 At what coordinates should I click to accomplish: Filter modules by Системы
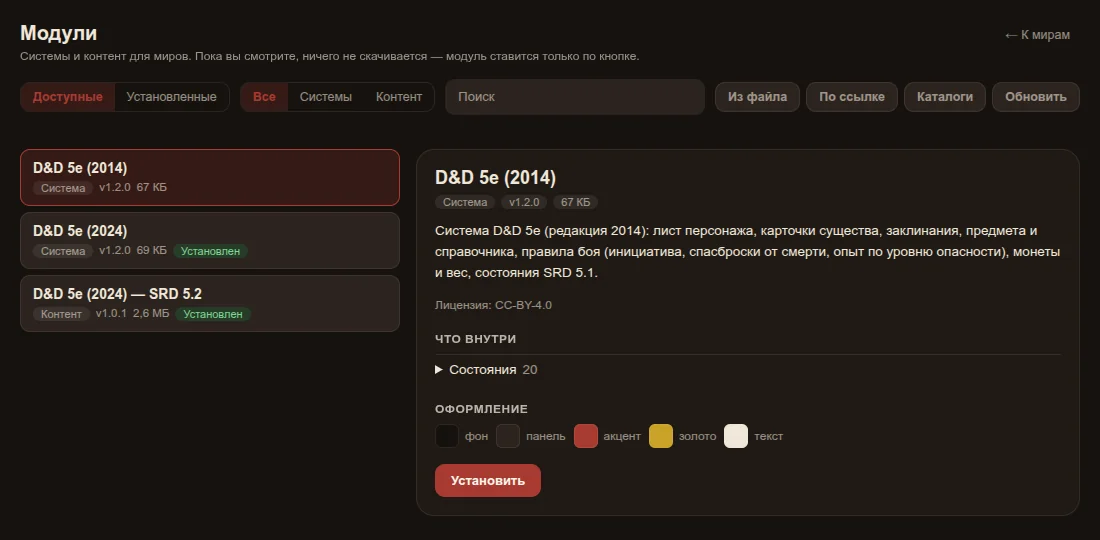(326, 97)
